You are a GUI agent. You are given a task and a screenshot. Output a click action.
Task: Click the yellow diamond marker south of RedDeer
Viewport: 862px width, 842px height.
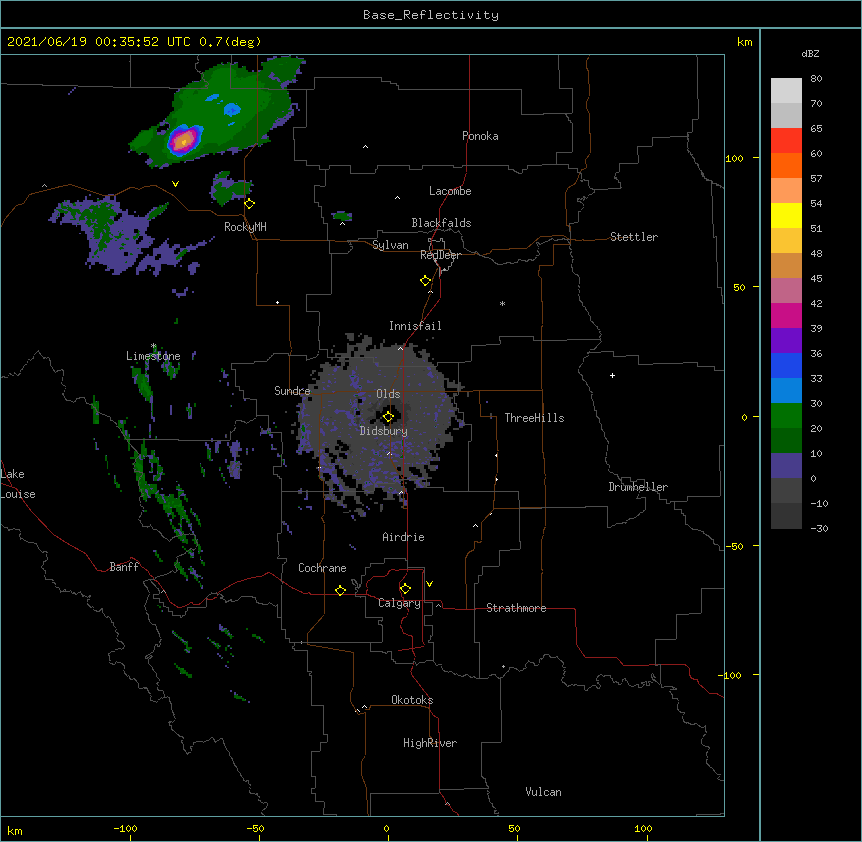(x=425, y=281)
